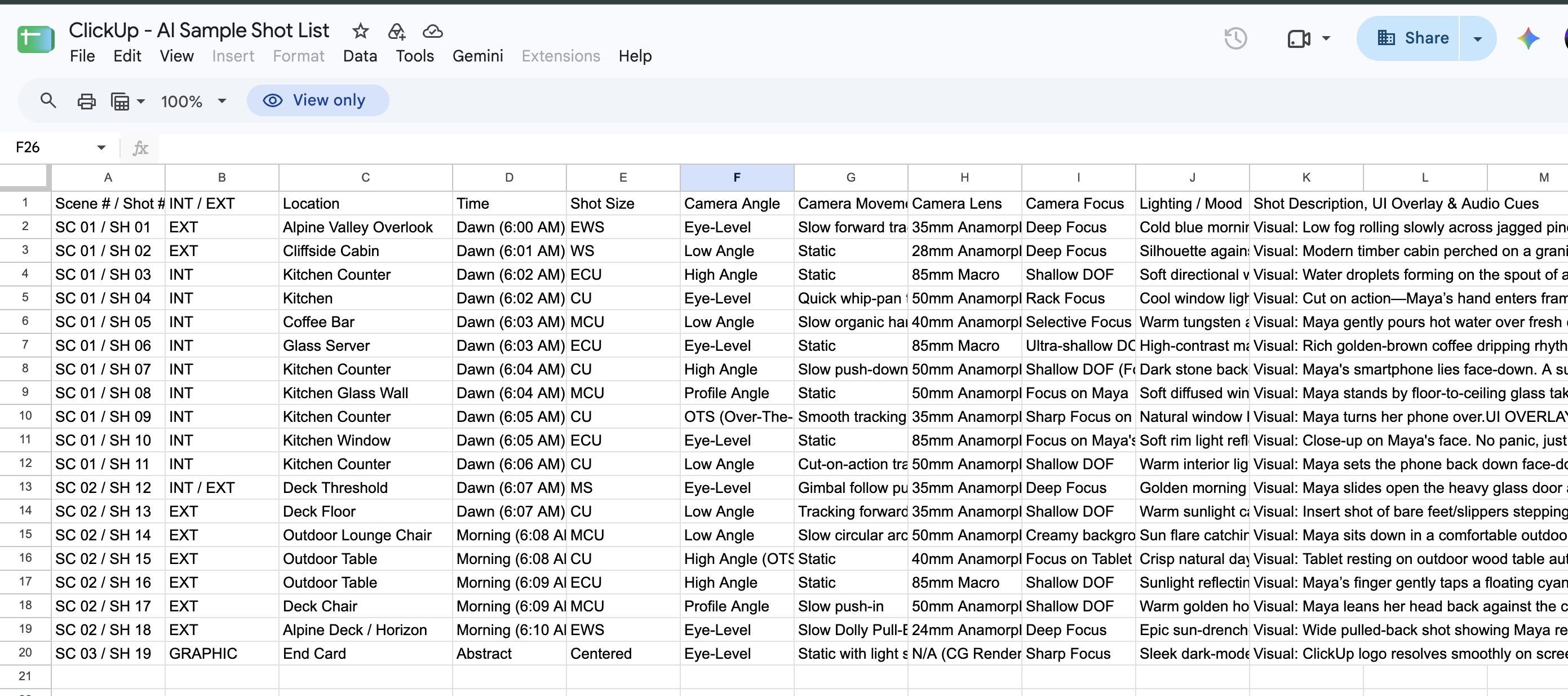
Task: Select column C header
Action: point(365,177)
